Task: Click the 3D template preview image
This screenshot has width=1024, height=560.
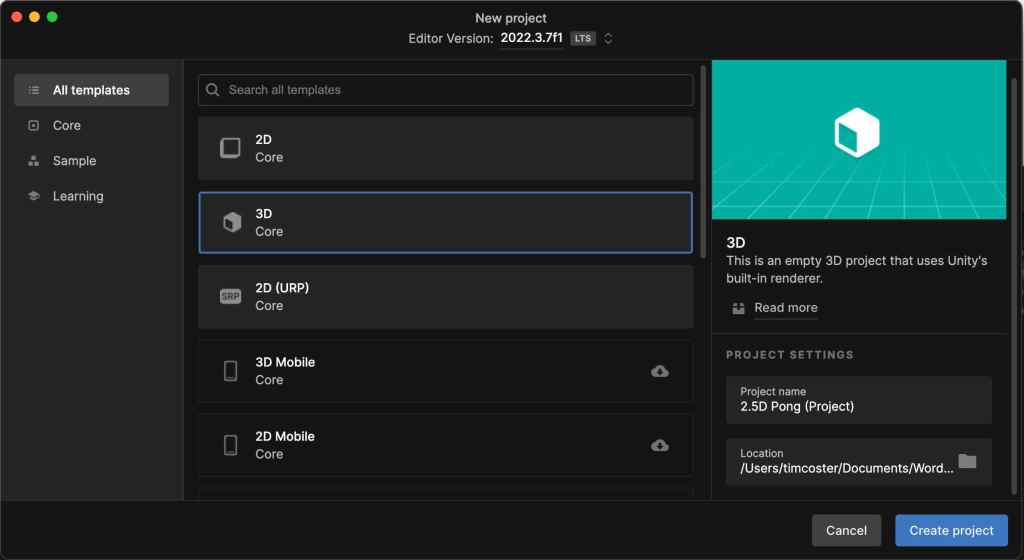Action: pyautogui.click(x=858, y=139)
